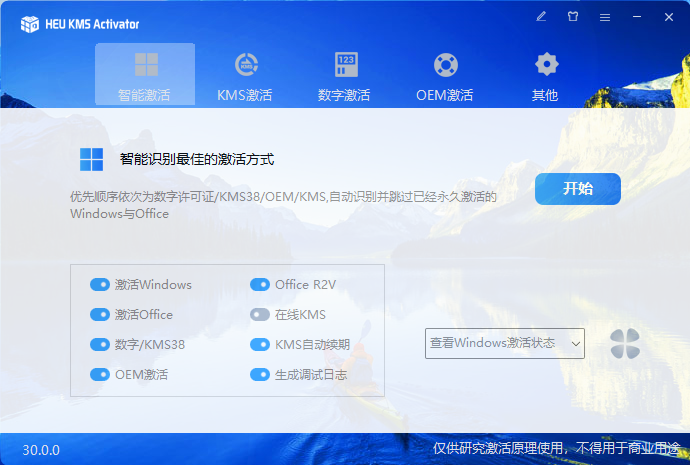
Task: Toggle the 激活Office switch
Action: coord(100,315)
